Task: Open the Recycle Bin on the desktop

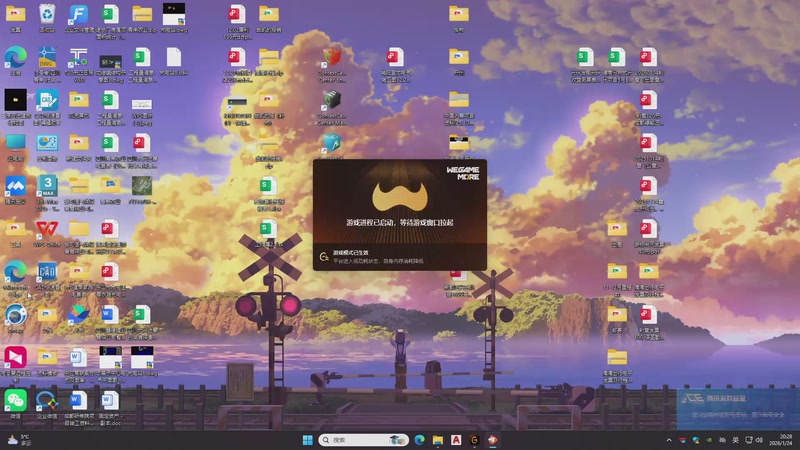Action: pyautogui.click(x=47, y=14)
